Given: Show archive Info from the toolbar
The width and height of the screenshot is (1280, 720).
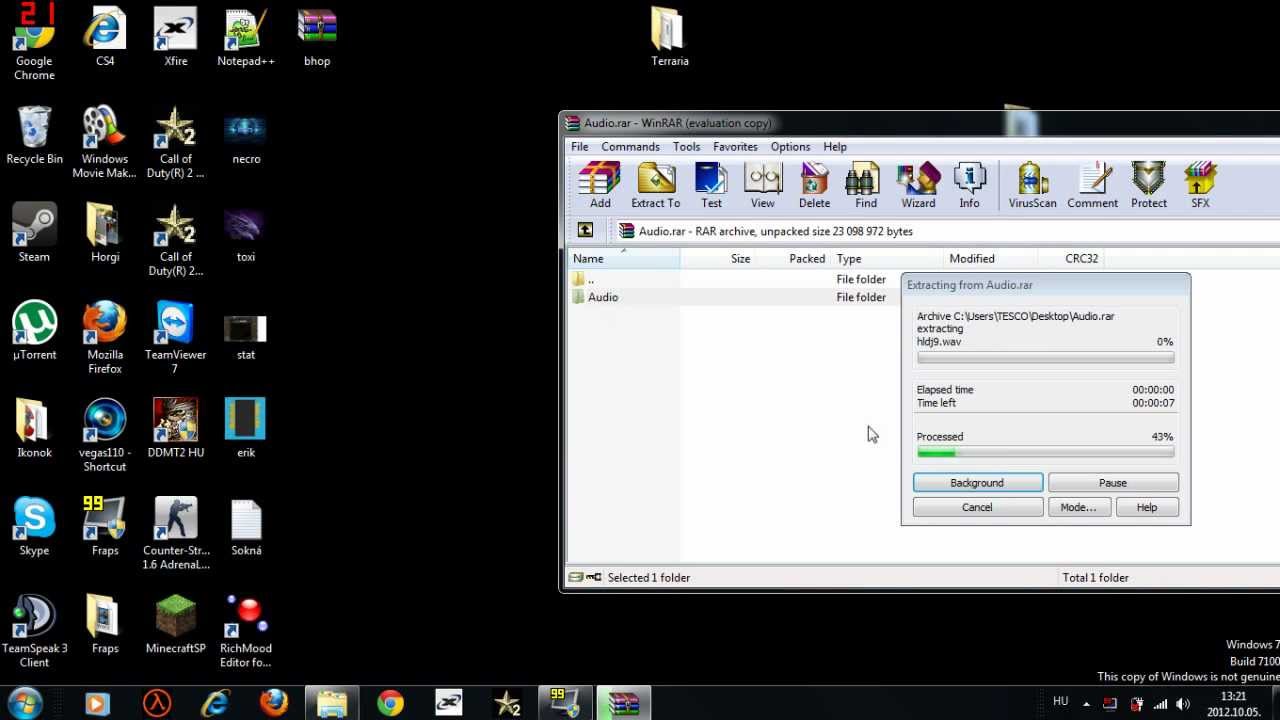Looking at the screenshot, I should 969,186.
